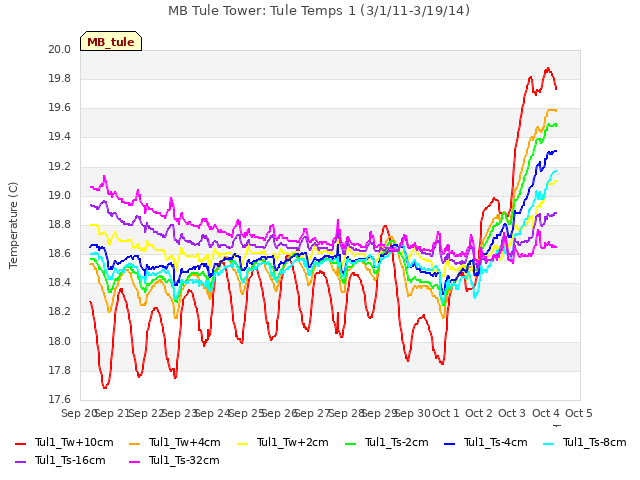Click the 19.0 y-axis tick label
The height and width of the screenshot is (480, 640).
[x=60, y=196]
